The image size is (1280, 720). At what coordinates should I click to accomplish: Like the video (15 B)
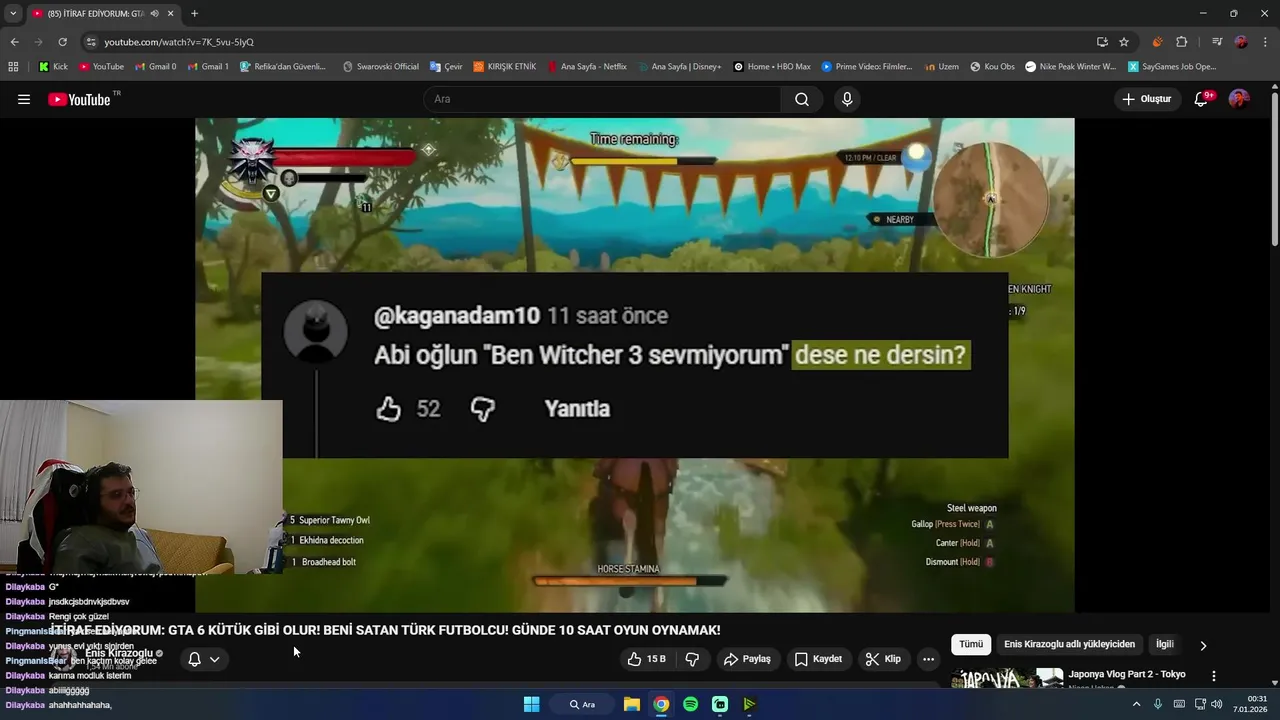click(646, 659)
